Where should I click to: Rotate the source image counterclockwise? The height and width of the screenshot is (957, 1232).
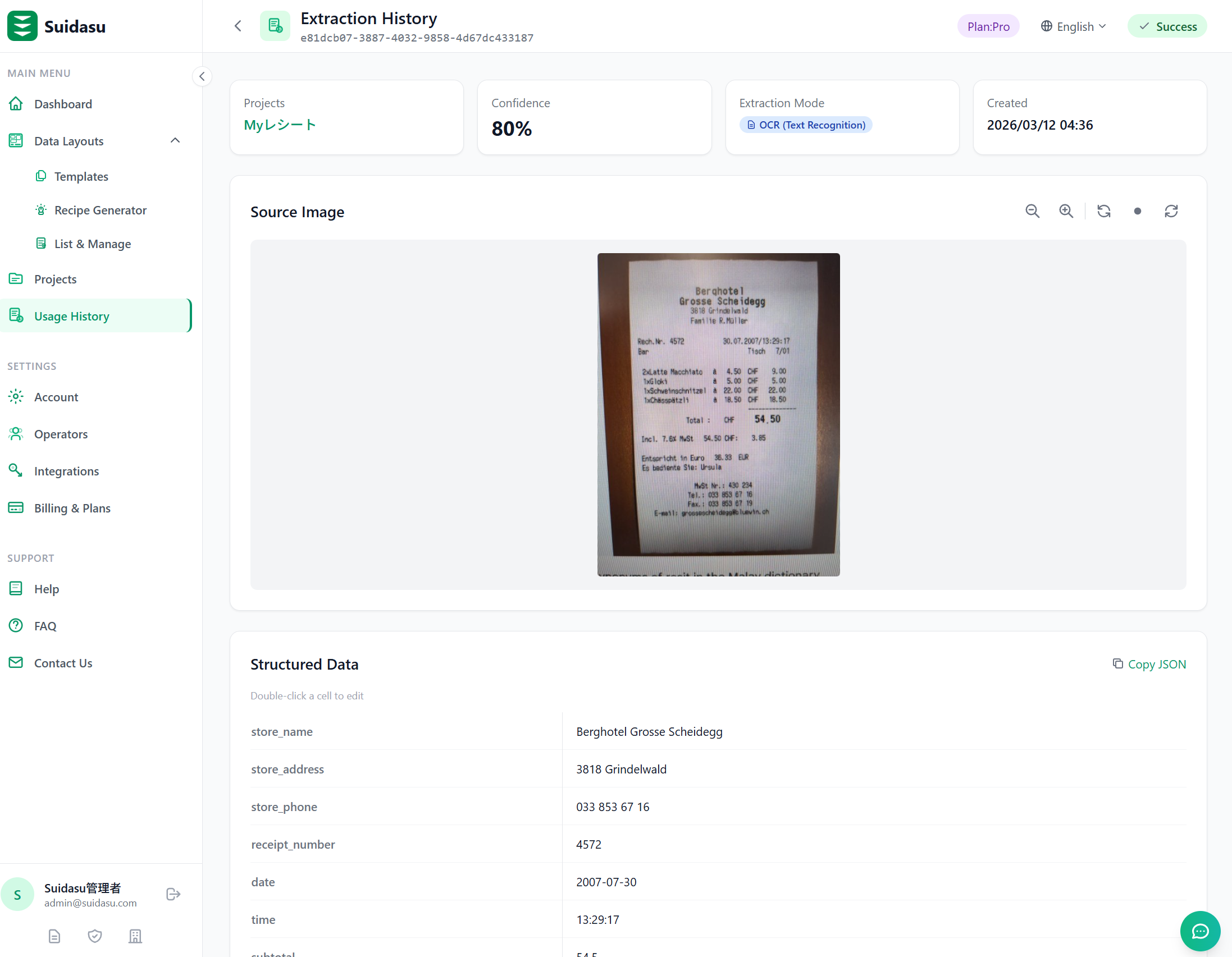(x=1103, y=211)
